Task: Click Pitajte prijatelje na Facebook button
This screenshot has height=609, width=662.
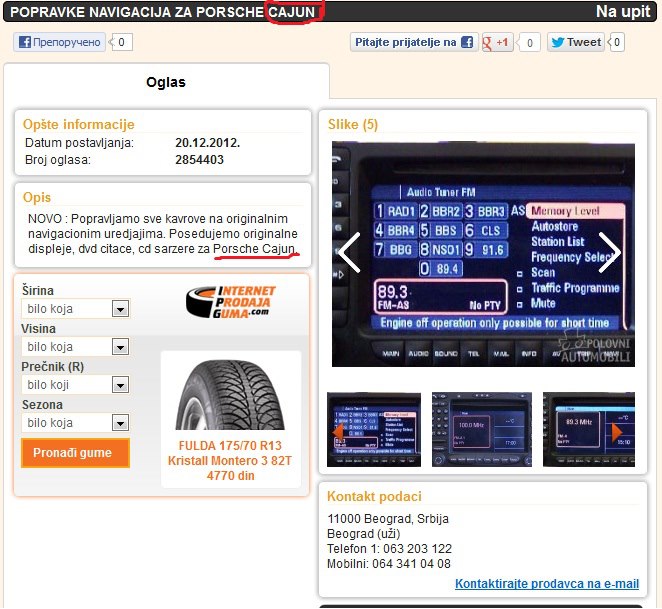Action: 414,42
